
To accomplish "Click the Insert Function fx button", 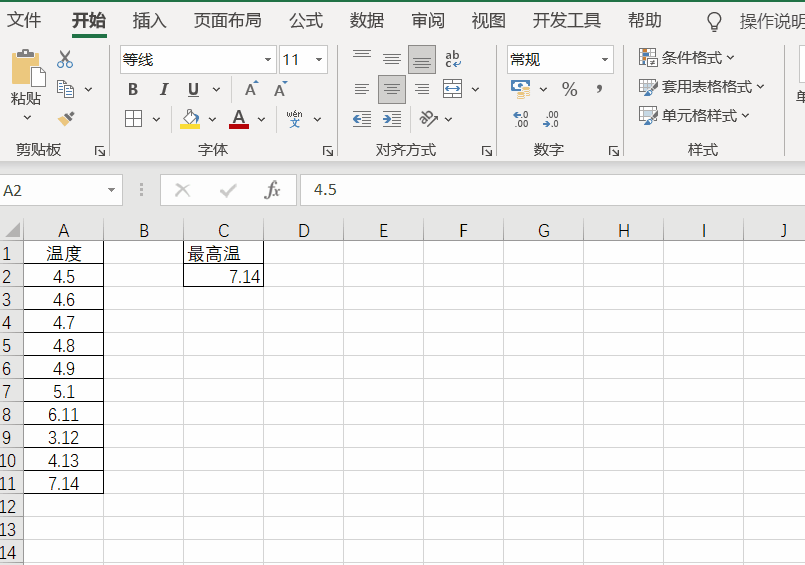I will click(x=272, y=190).
